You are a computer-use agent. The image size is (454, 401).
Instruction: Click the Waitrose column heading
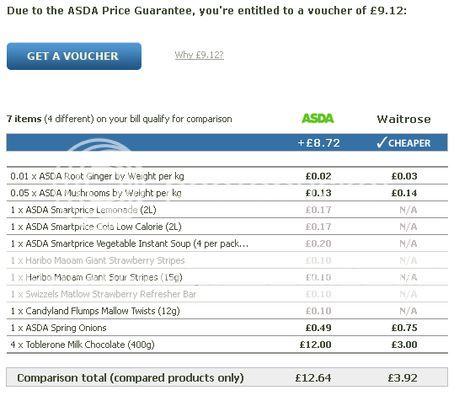tap(404, 119)
